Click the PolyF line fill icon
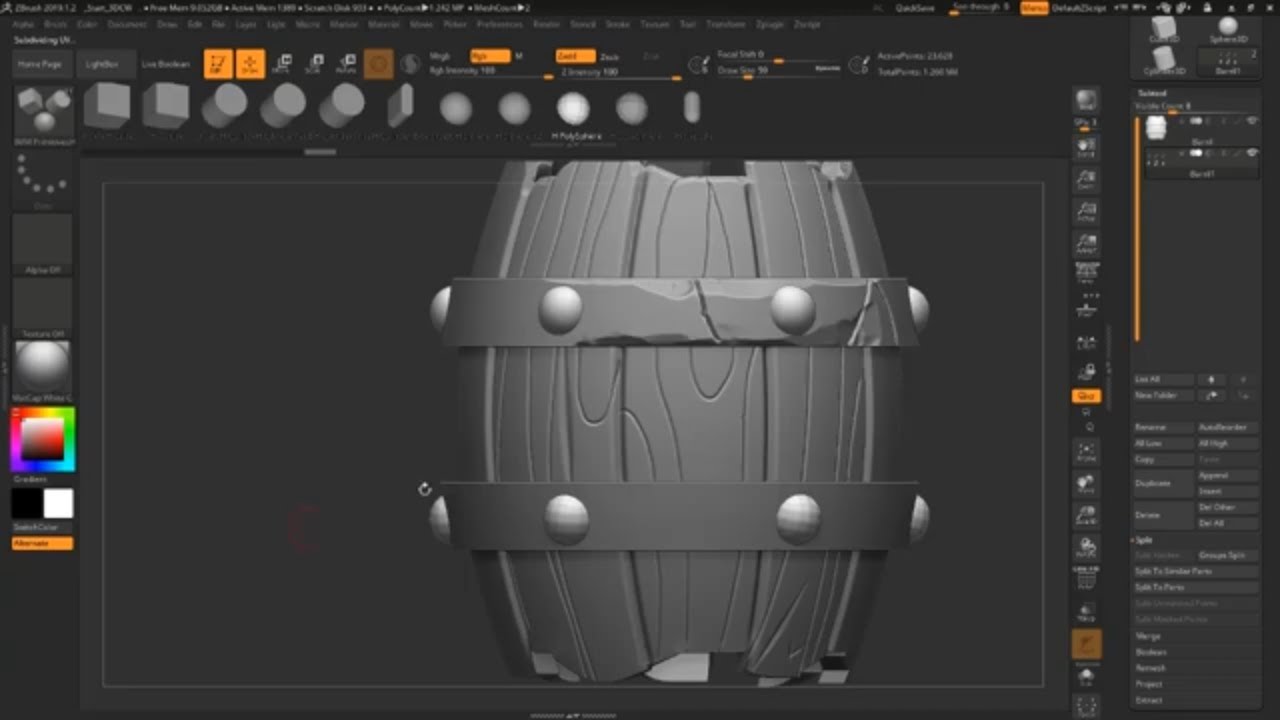1280x720 pixels. click(x=1086, y=579)
